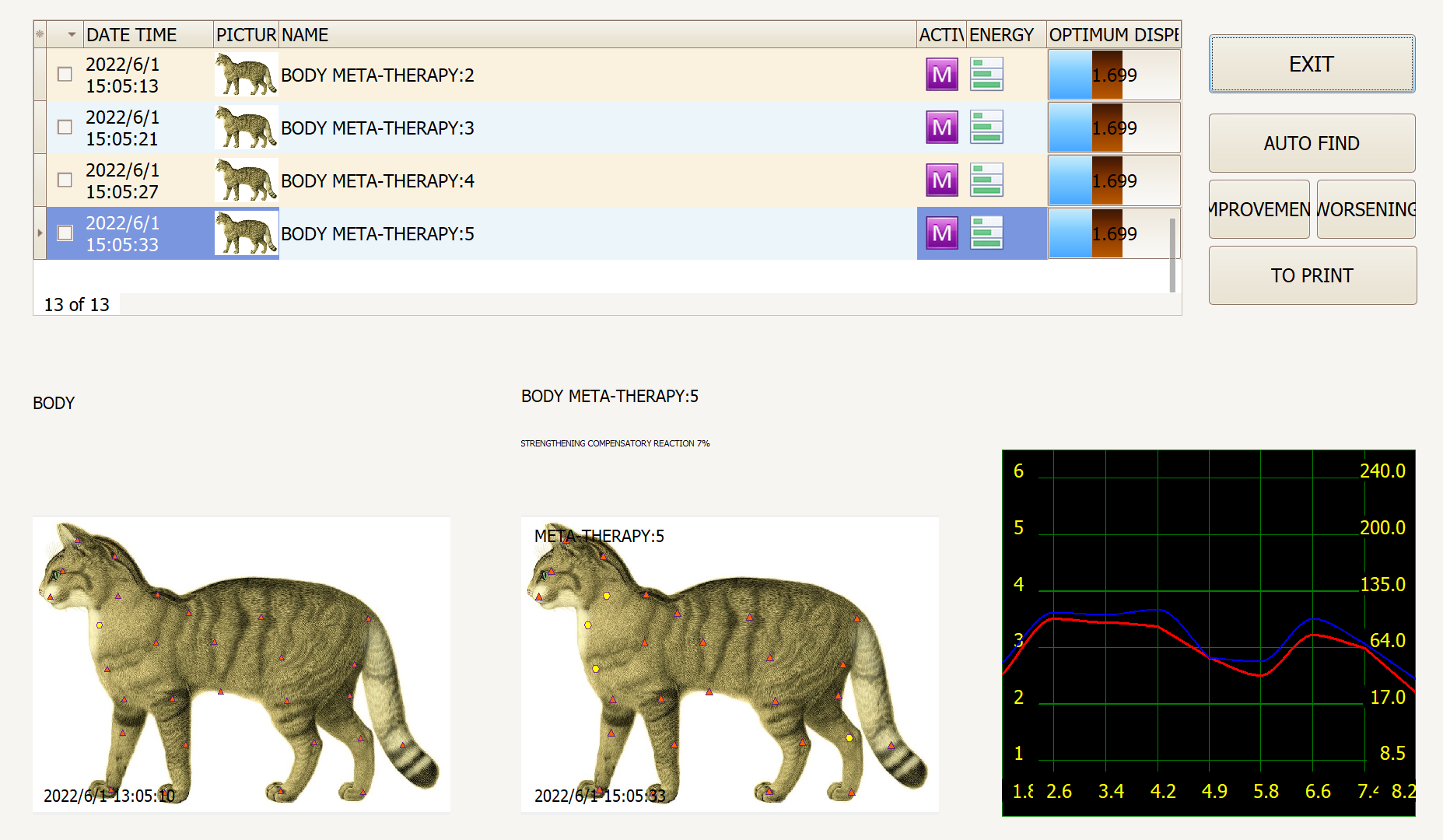The height and width of the screenshot is (840, 1443).
Task: Send results with TO PRINT
Action: point(1311,275)
